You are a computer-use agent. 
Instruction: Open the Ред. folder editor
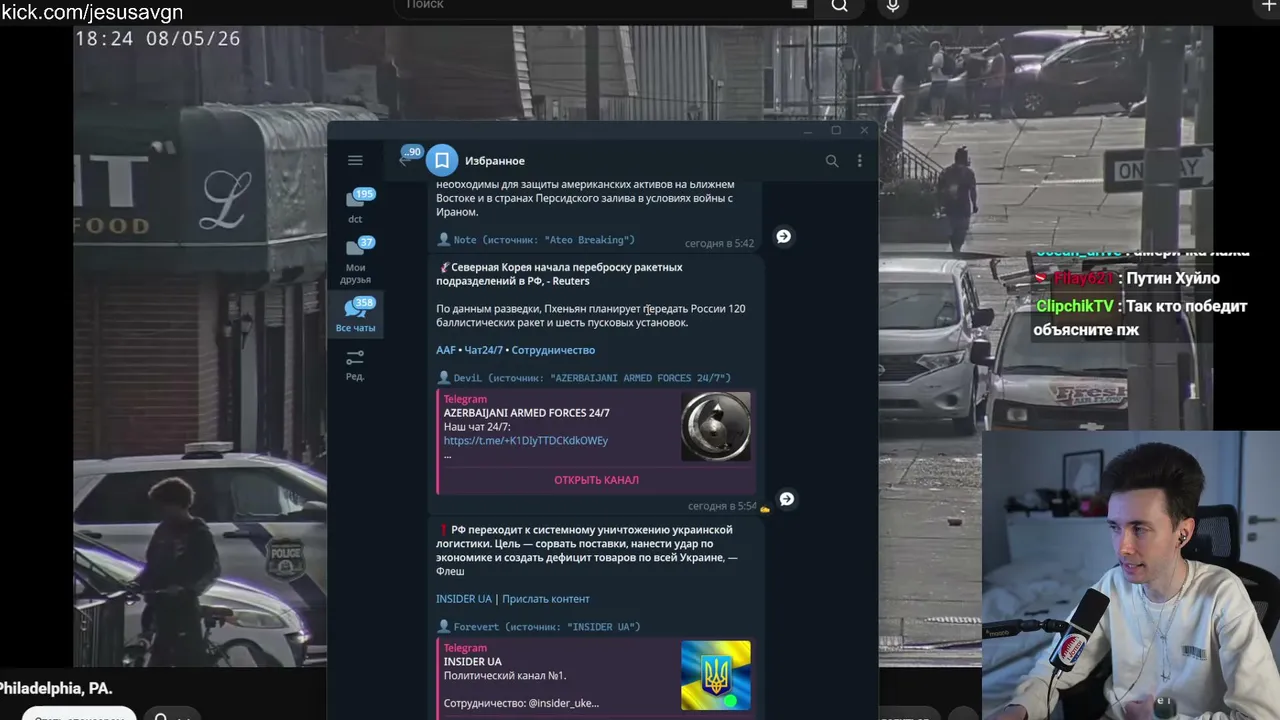(x=355, y=365)
